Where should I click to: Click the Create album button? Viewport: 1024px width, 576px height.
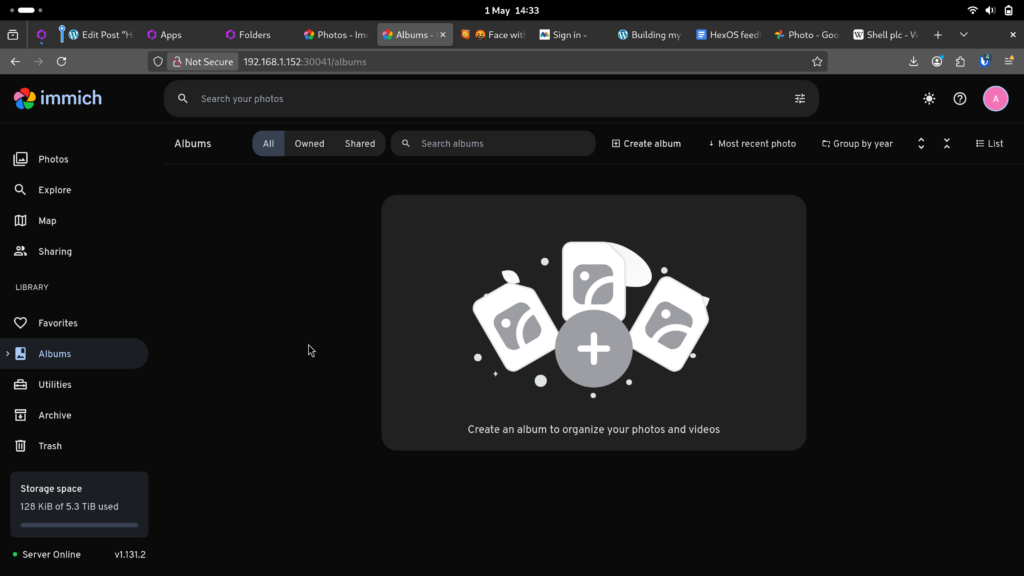pyautogui.click(x=646, y=144)
